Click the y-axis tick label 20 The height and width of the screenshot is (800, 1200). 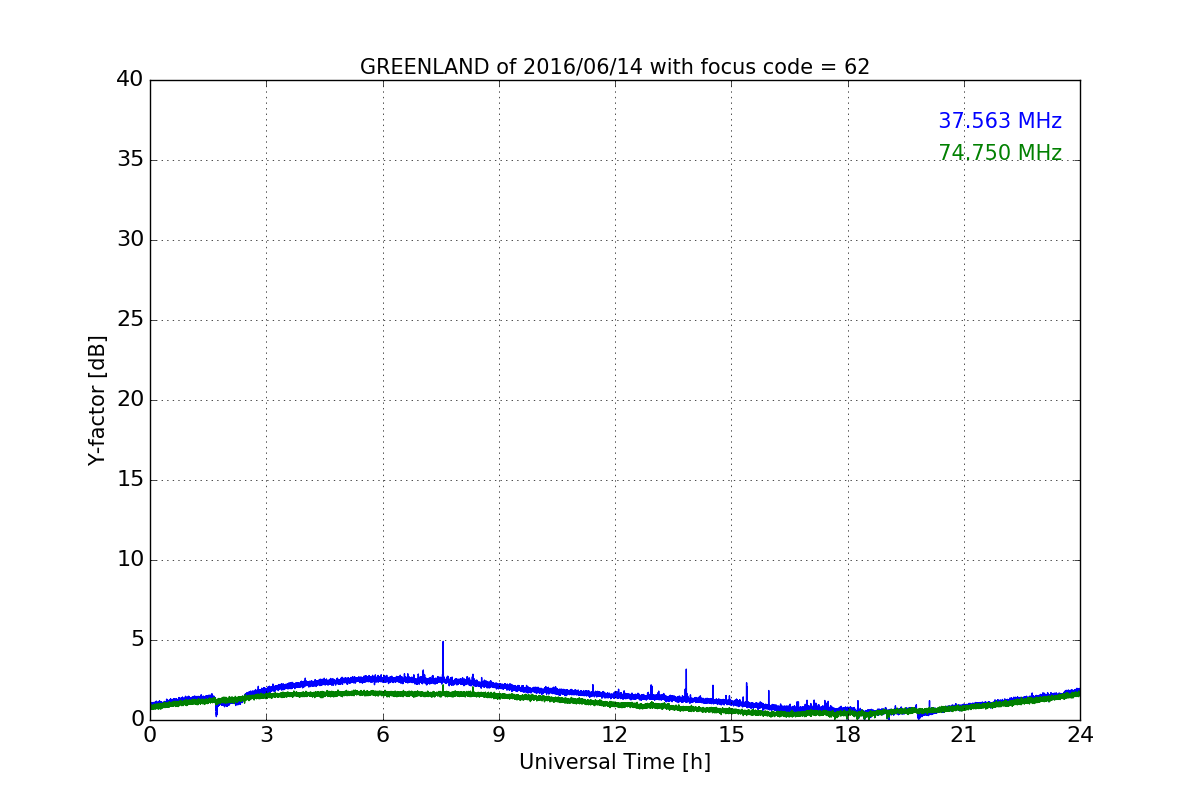[x=130, y=400]
